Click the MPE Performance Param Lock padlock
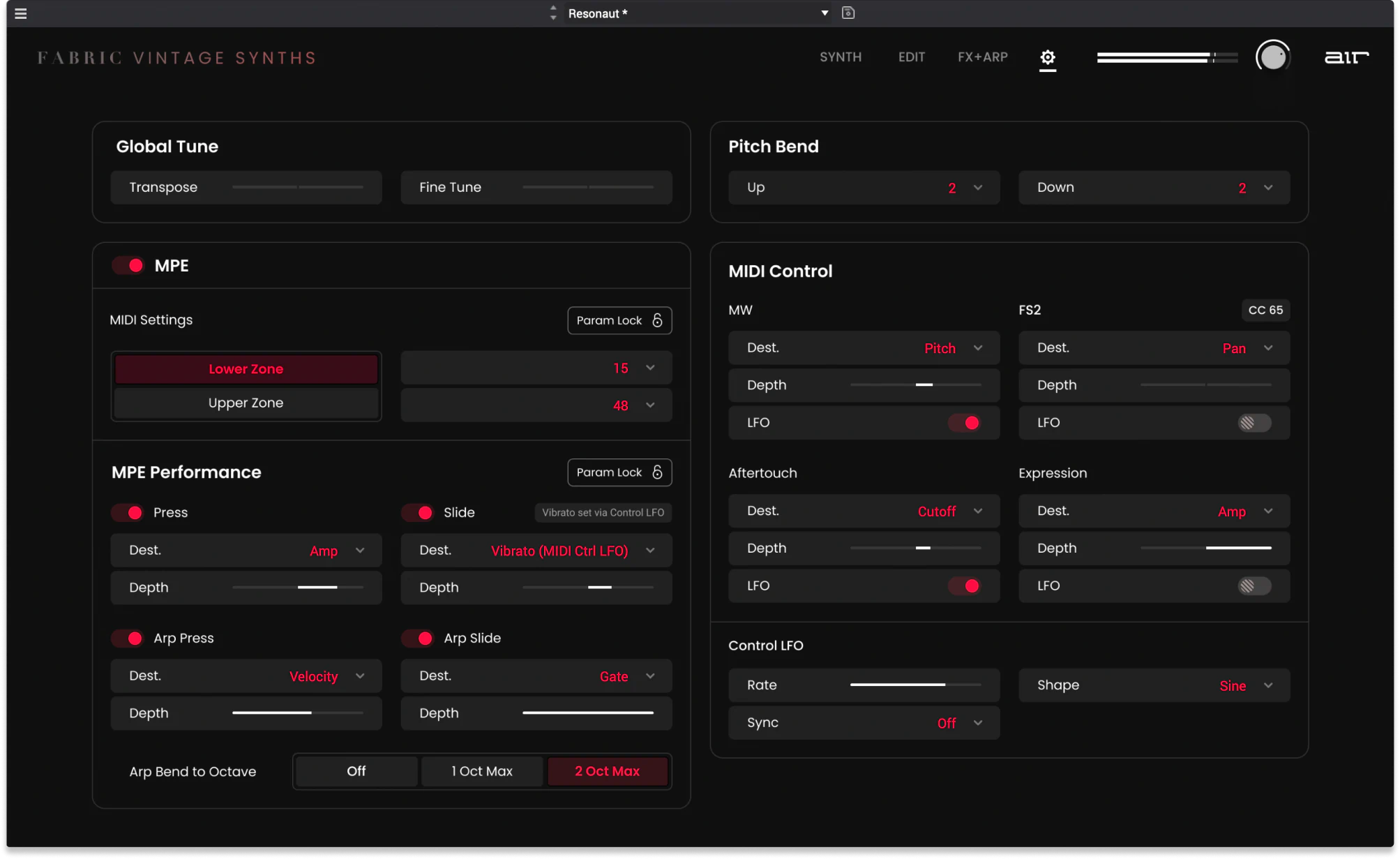This screenshot has width=1400, height=859. (657, 472)
